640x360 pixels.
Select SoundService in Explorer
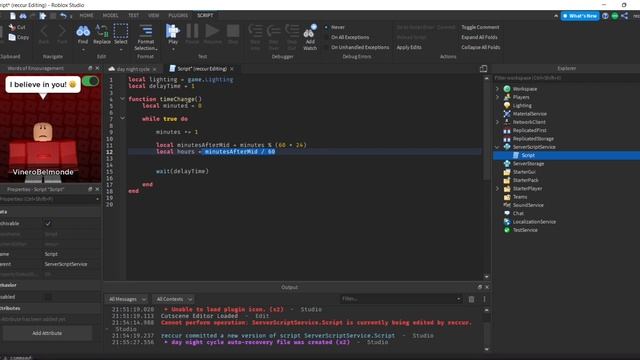pyautogui.click(x=528, y=205)
